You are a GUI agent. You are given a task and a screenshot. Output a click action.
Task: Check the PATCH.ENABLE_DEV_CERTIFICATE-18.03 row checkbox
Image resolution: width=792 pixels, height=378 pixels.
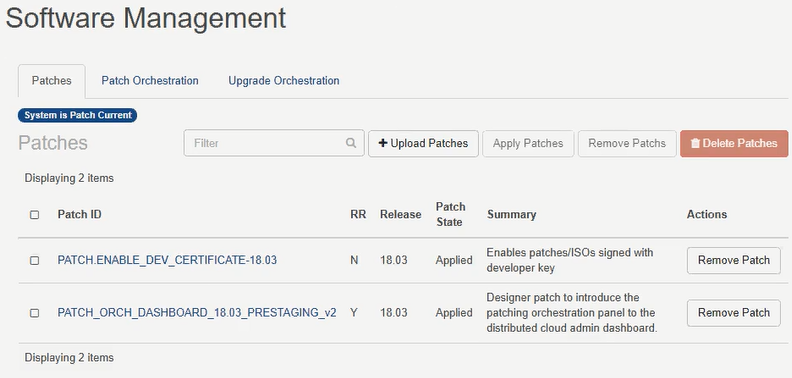click(34, 261)
